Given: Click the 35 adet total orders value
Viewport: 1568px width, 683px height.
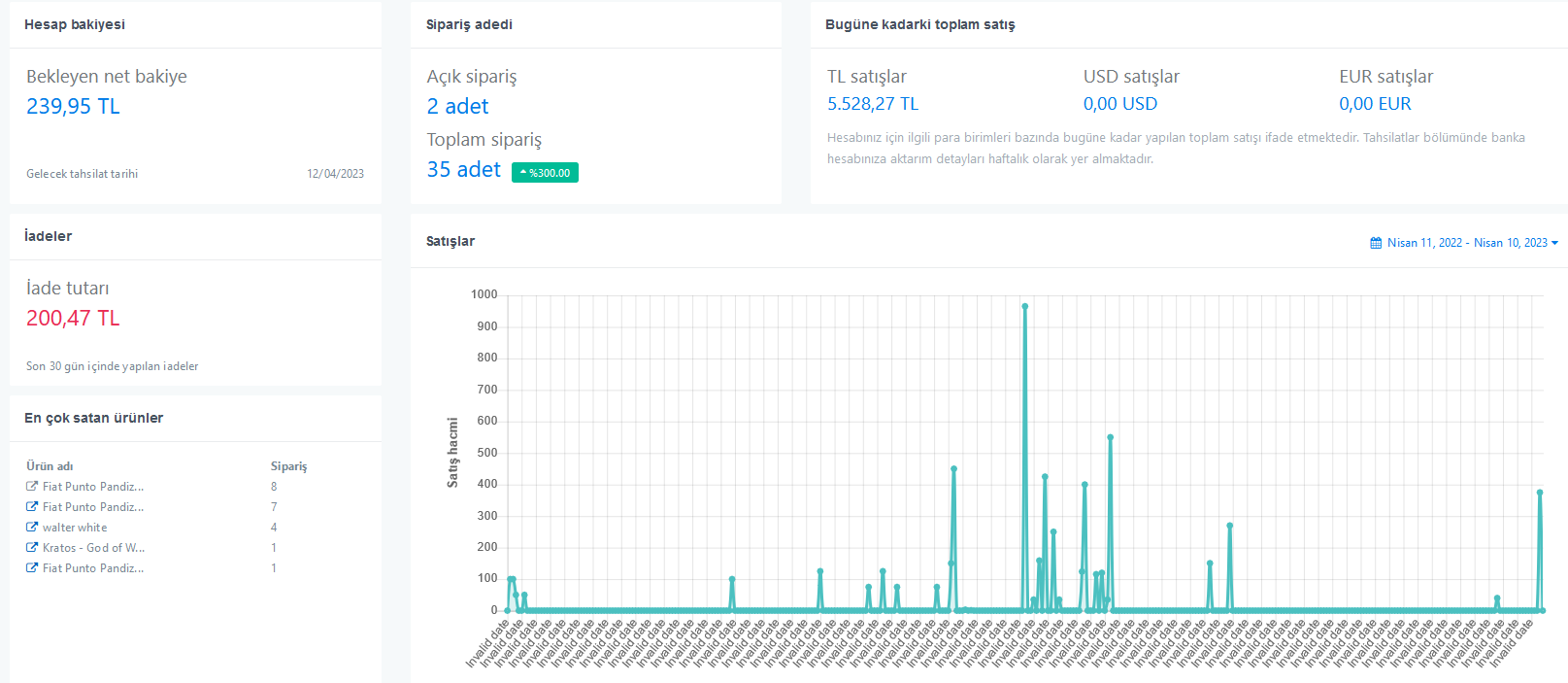Looking at the screenshot, I should 464,169.
